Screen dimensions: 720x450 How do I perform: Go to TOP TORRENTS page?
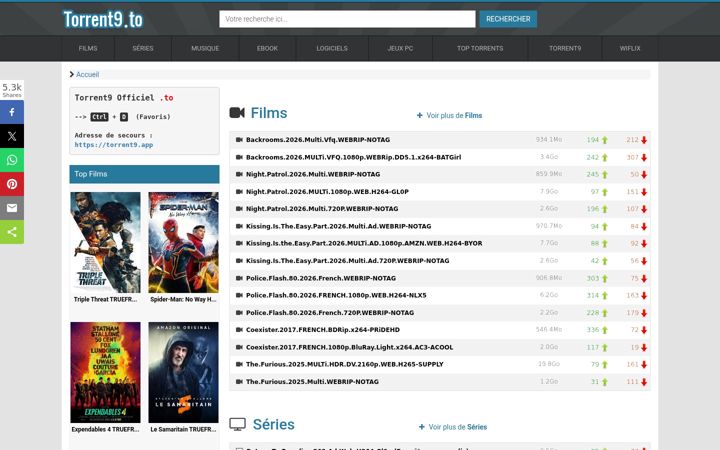coord(480,48)
